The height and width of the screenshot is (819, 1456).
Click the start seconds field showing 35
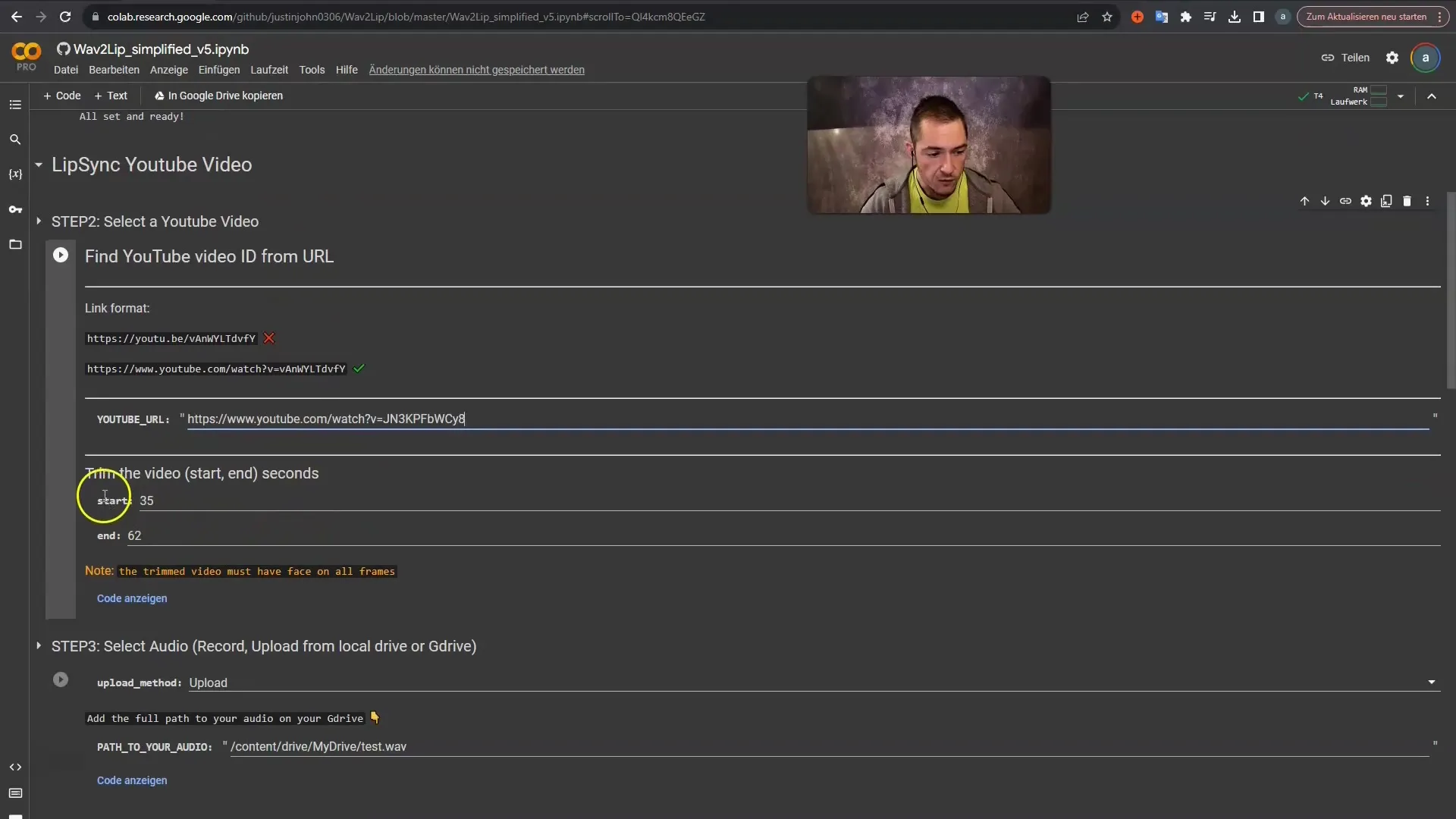coord(789,500)
